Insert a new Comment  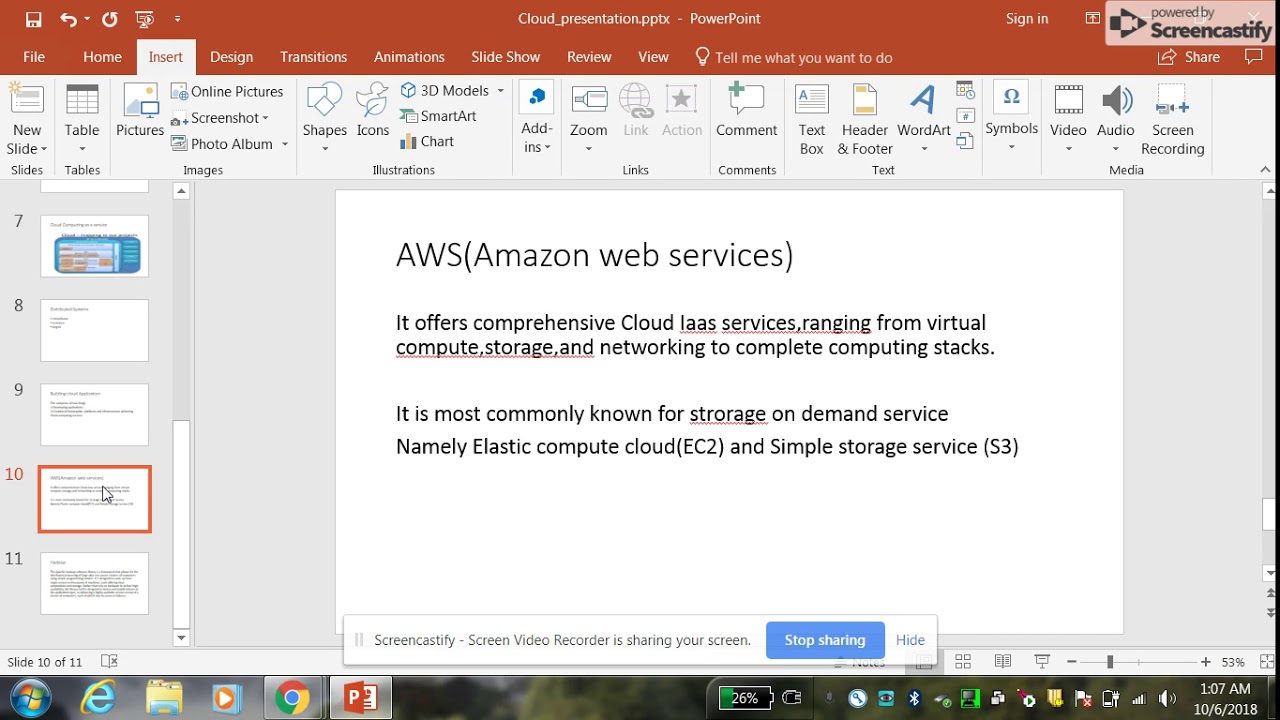(746, 112)
